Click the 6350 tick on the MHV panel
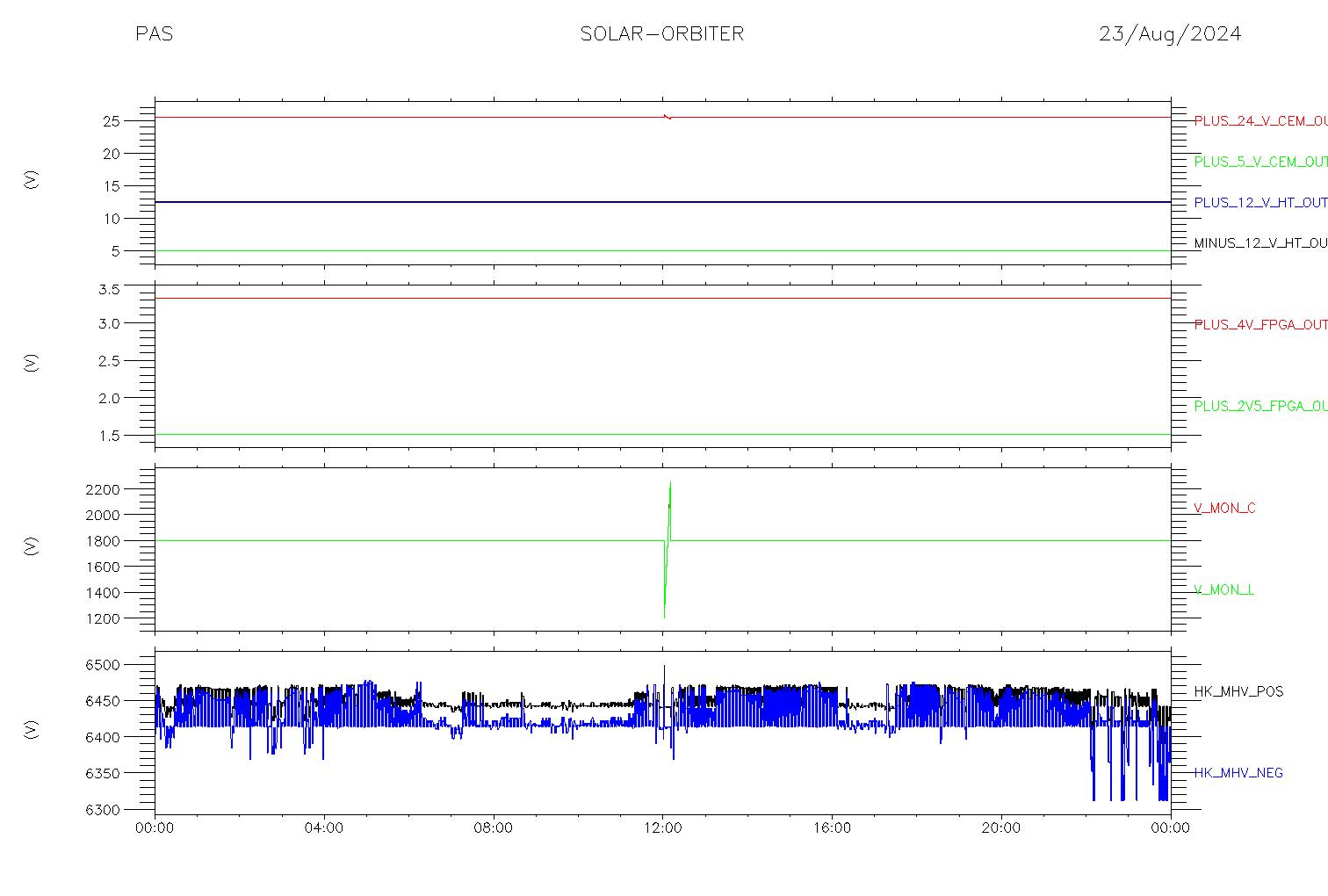The width and height of the screenshot is (1328, 896). point(103,773)
